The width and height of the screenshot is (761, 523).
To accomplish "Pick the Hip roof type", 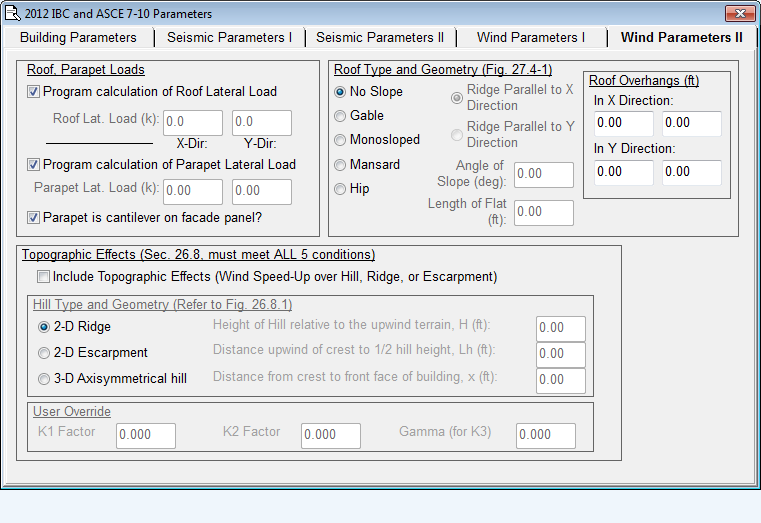I will 341,189.
